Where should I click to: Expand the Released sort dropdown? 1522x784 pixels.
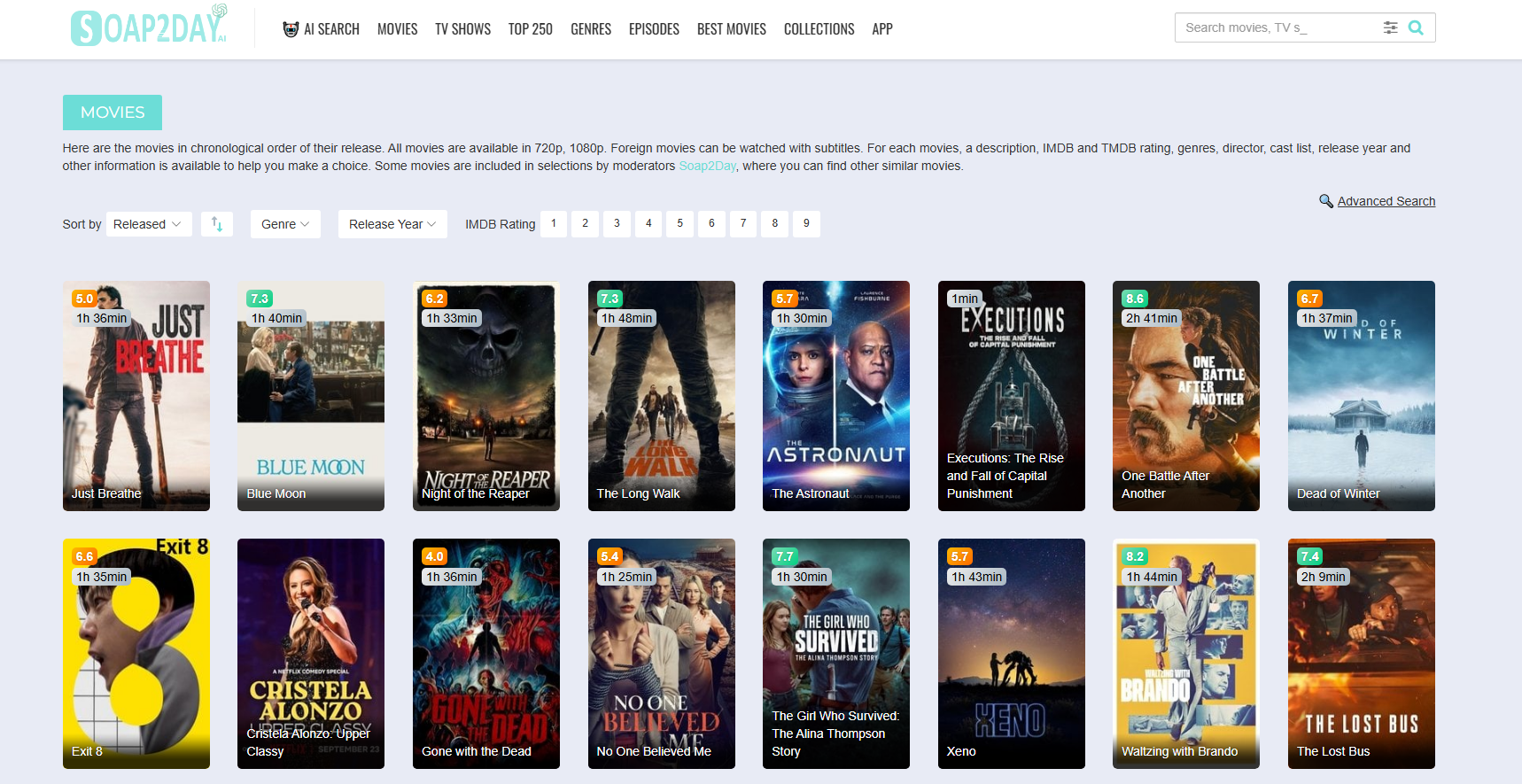coord(148,224)
